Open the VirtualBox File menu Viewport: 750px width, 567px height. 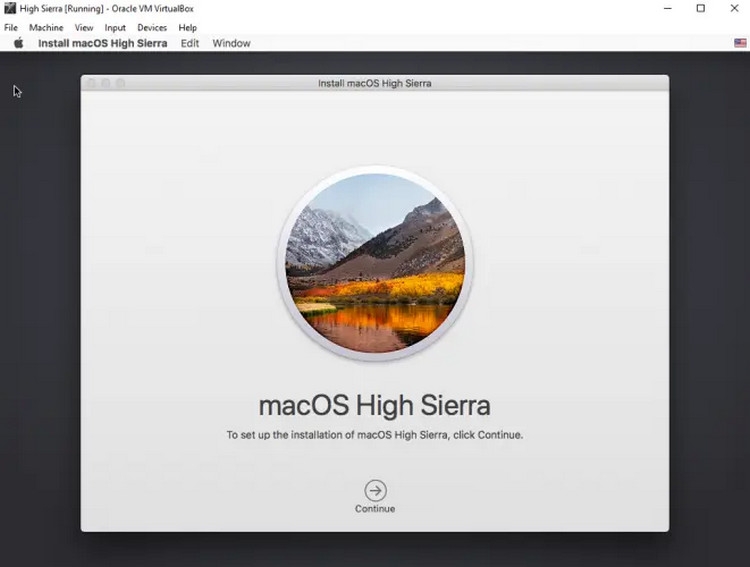point(11,28)
